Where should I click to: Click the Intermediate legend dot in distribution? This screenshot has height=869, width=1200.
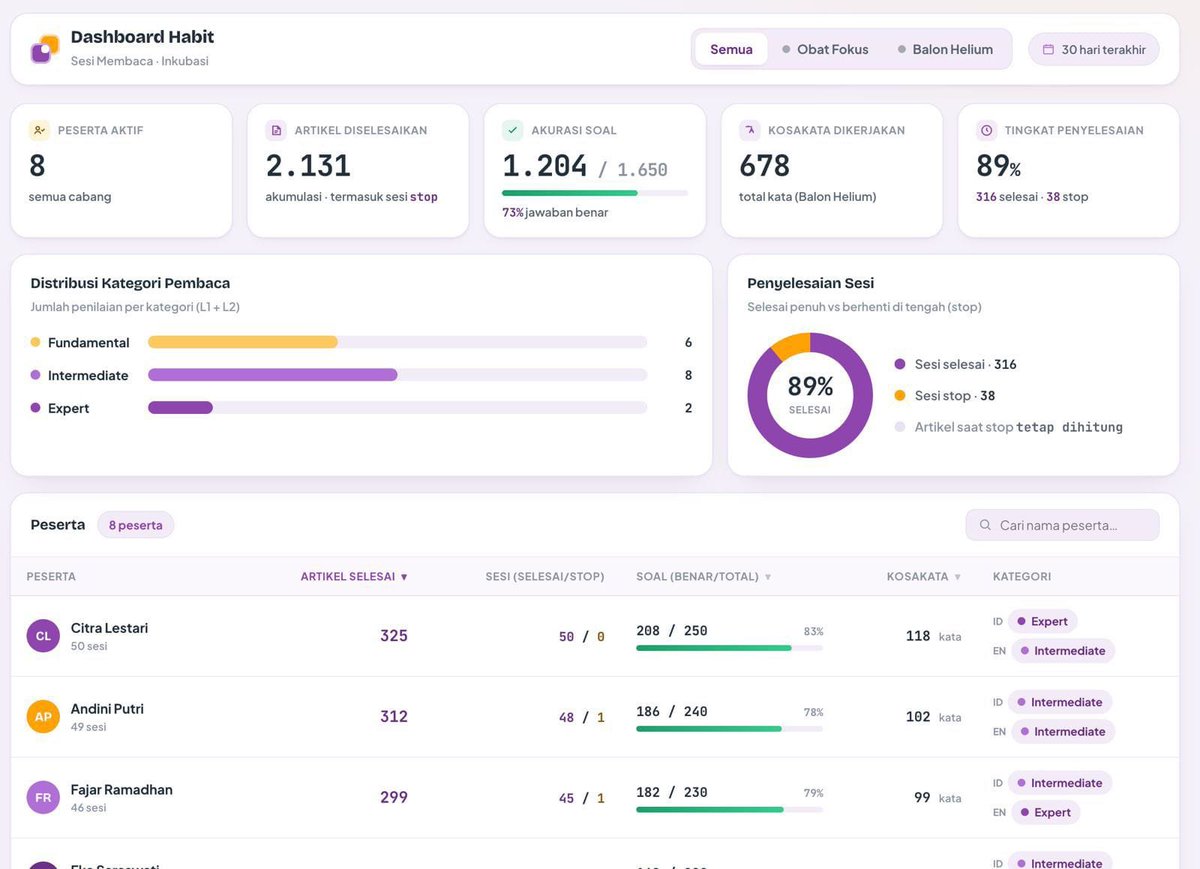(36, 375)
